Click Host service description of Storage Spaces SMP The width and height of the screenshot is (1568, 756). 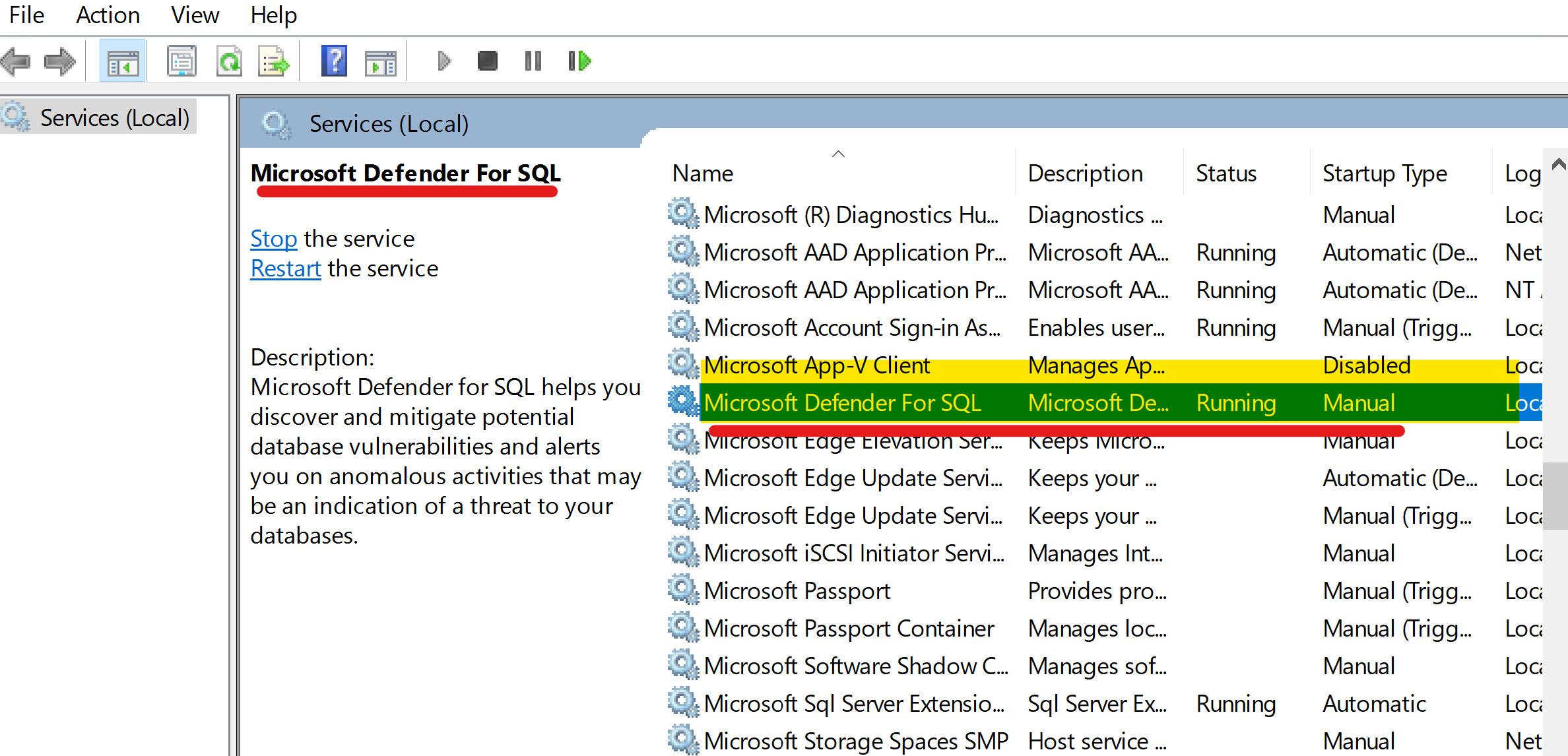point(1097,741)
